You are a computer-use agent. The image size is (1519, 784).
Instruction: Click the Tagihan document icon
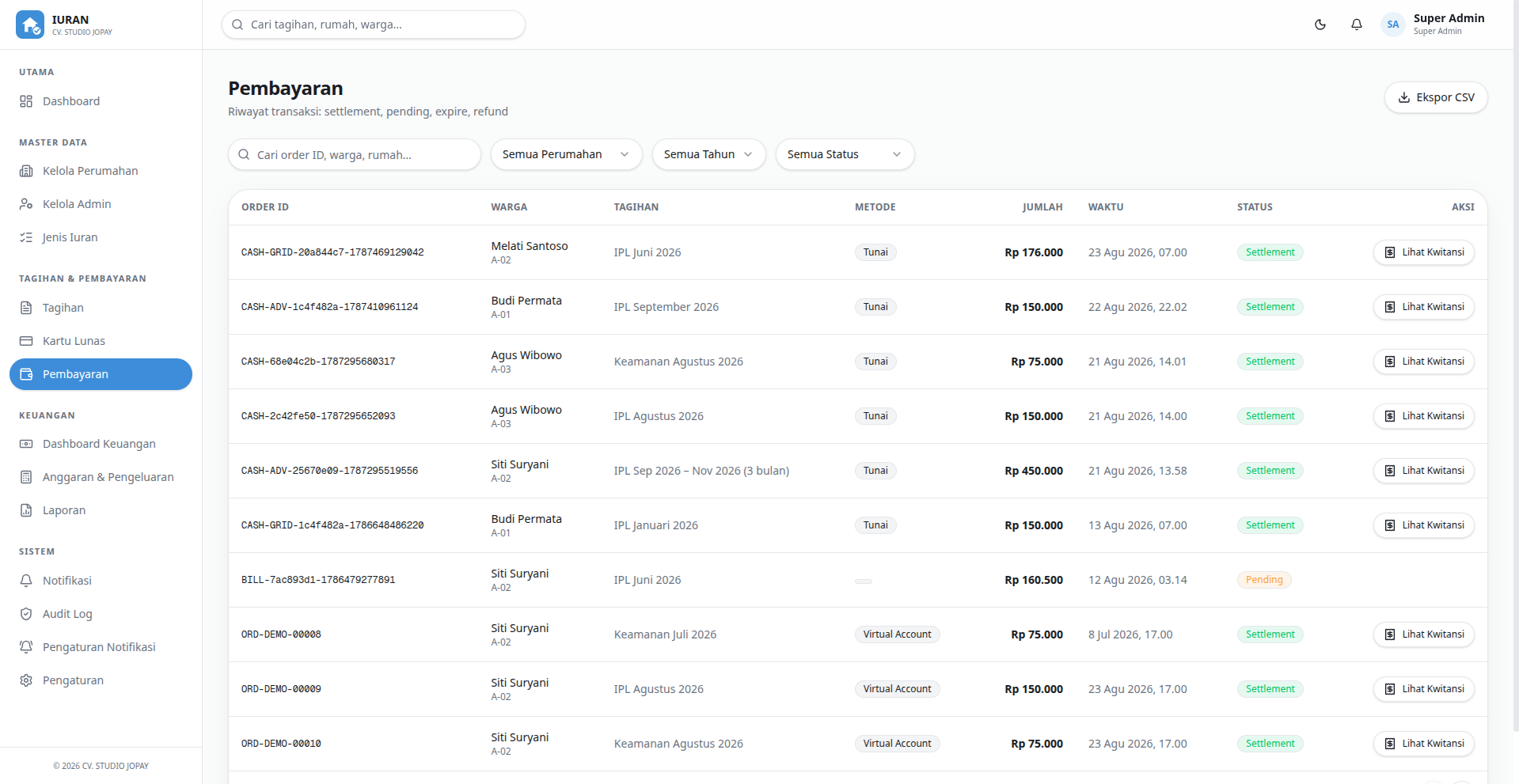coord(26,308)
